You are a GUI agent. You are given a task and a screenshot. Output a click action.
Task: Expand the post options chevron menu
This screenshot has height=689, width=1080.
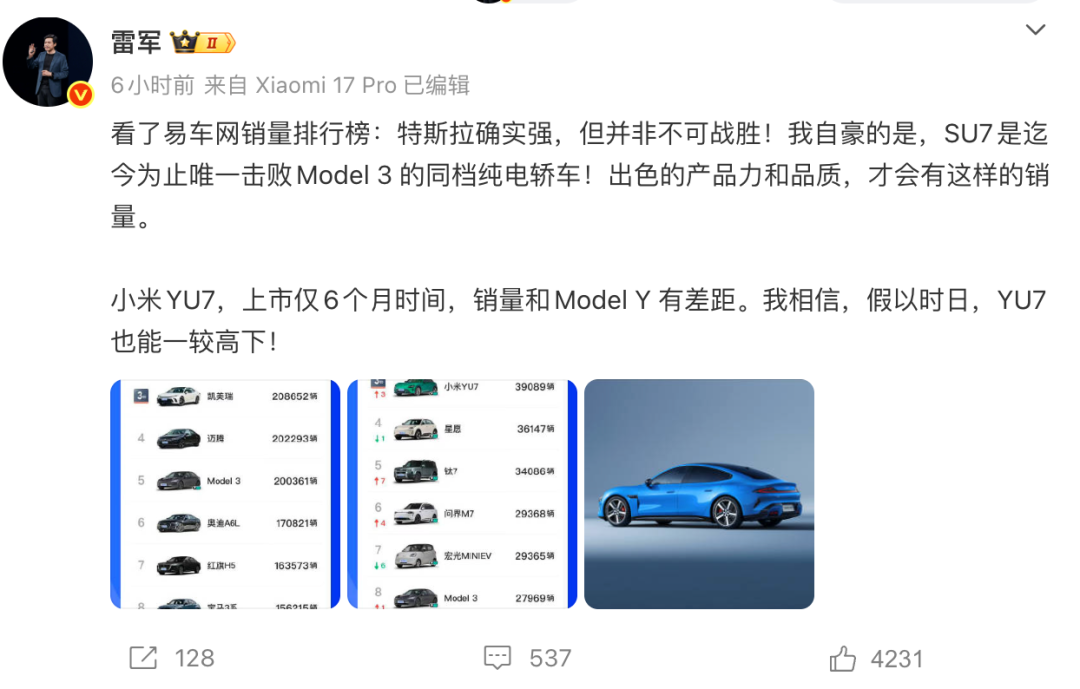[1035, 30]
